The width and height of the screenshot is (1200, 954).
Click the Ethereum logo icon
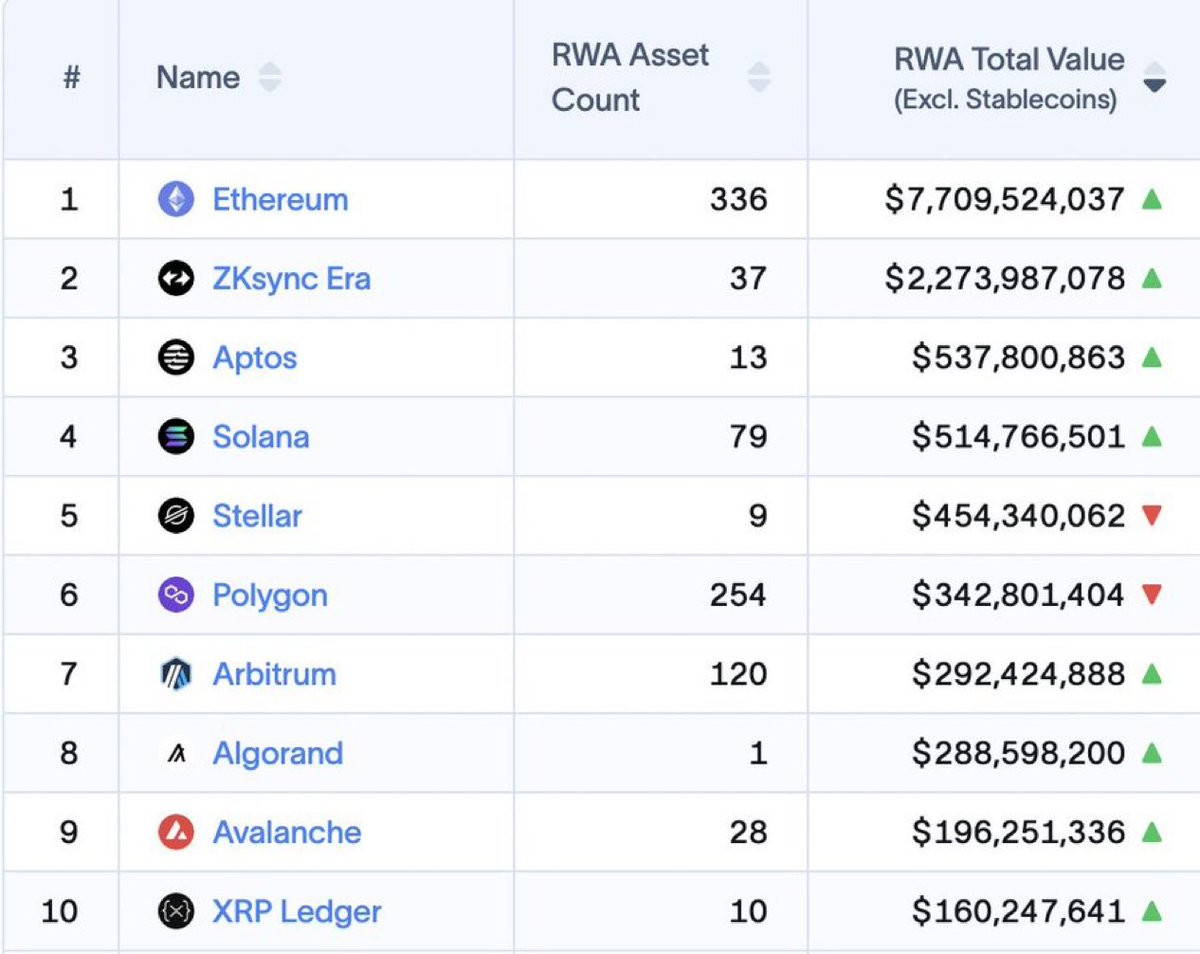point(176,200)
